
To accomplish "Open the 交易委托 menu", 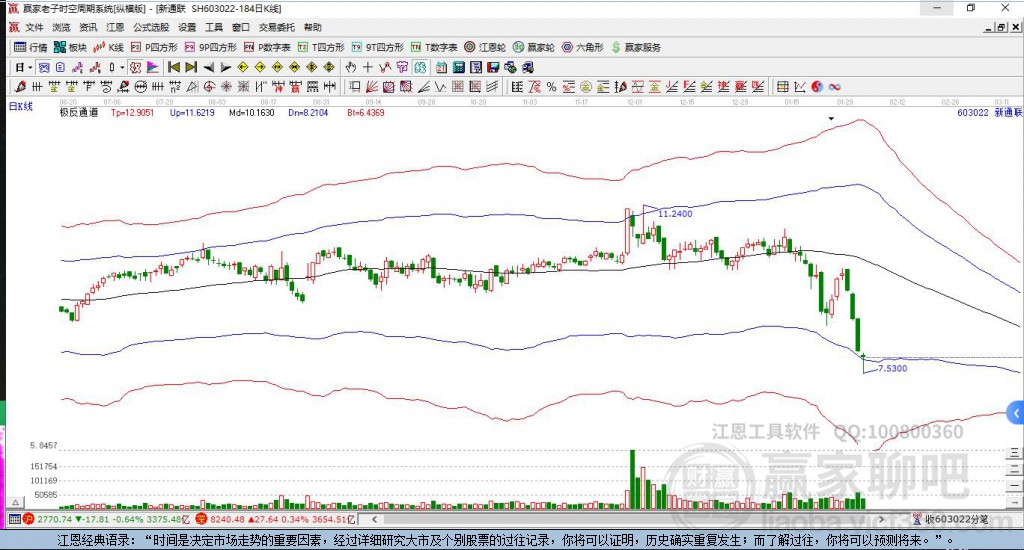I will click(277, 27).
